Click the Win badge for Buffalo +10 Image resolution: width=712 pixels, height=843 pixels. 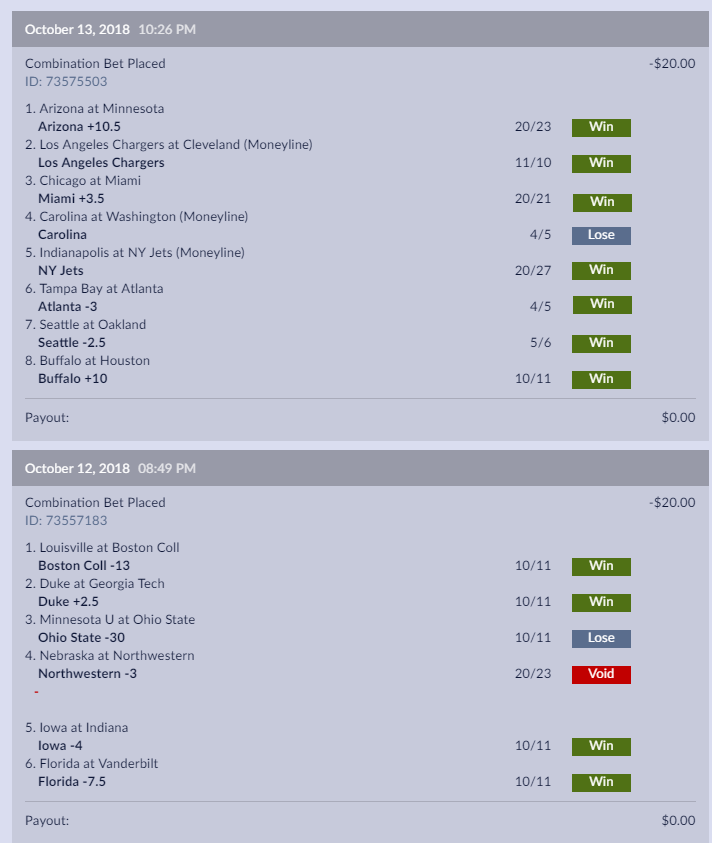click(x=601, y=380)
